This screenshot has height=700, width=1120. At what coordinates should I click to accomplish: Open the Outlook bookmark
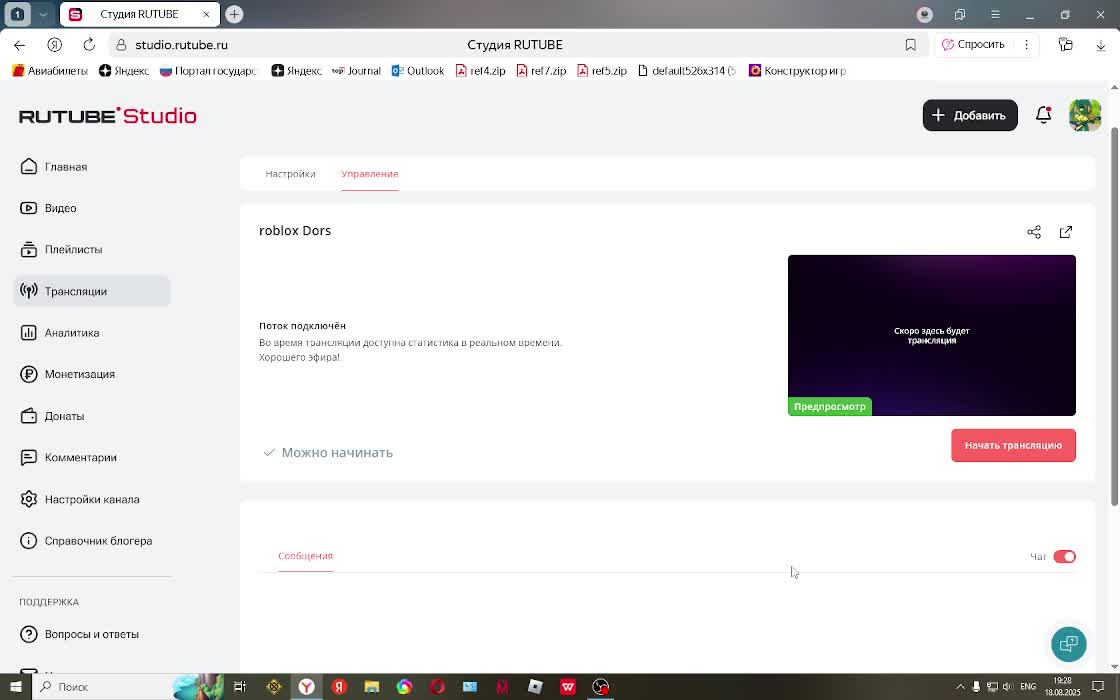pos(418,71)
